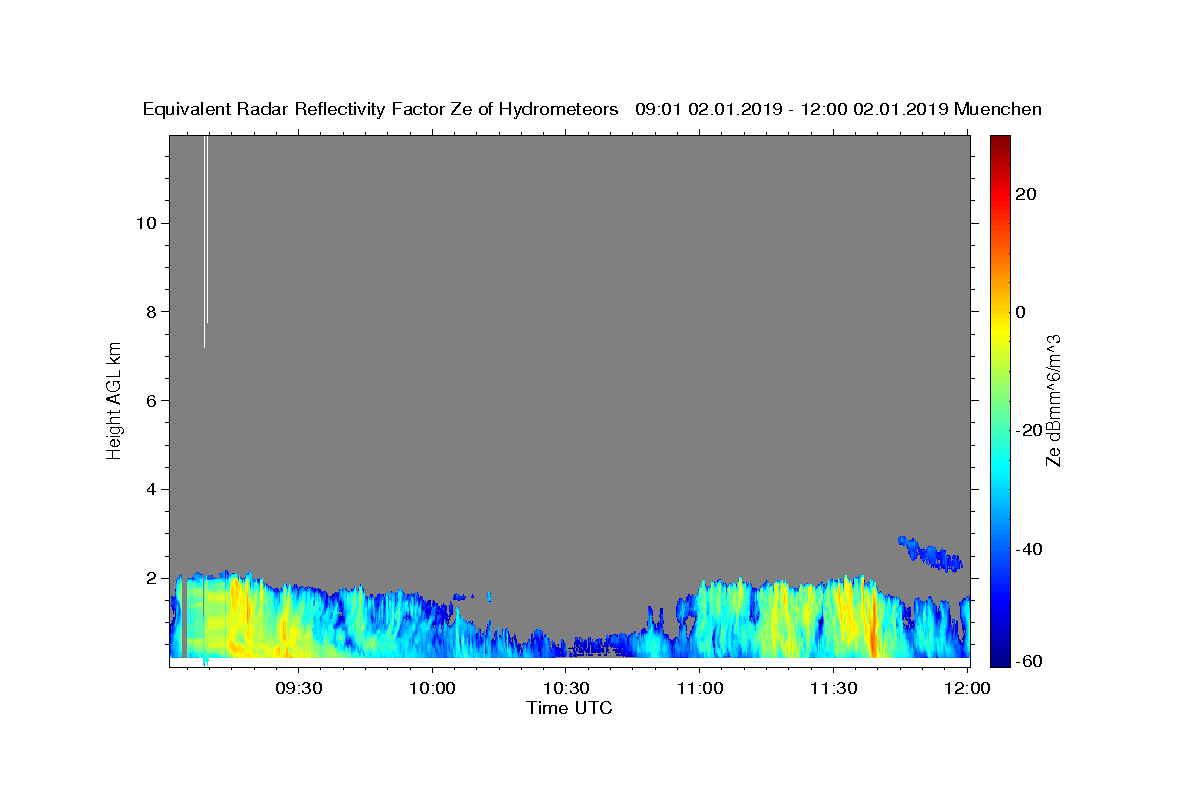Click the dark blue bottom of colorbar
Screen dimensions: 1200x800
click(1000, 657)
